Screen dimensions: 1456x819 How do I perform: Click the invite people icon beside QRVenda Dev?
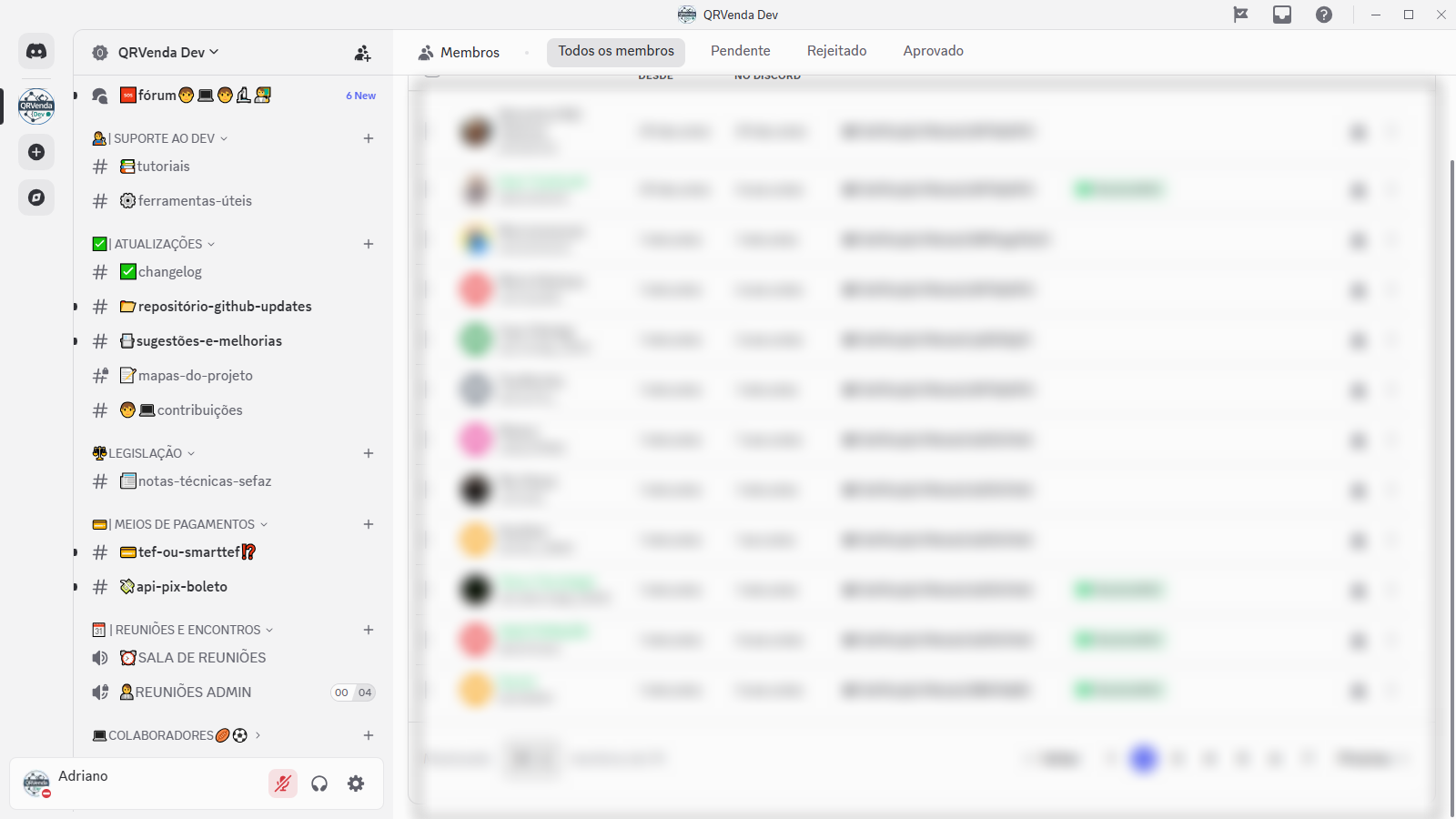[x=362, y=53]
